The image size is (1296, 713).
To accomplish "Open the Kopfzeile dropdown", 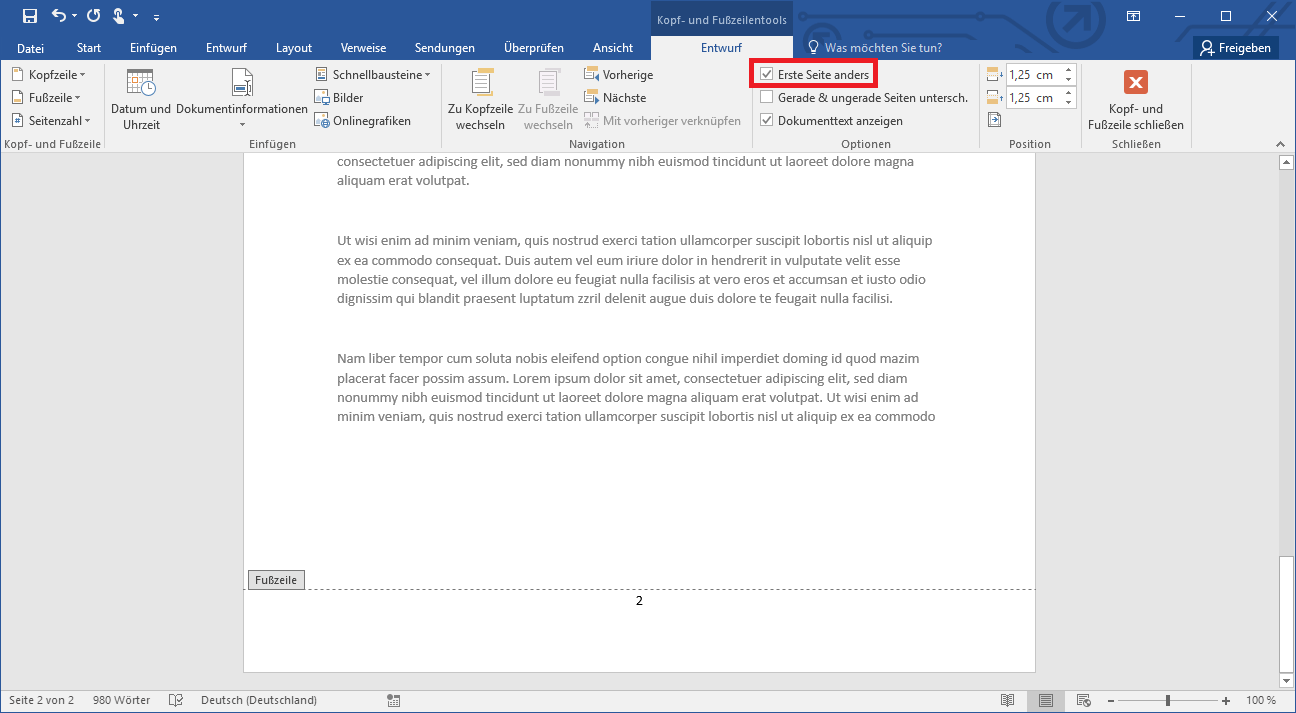I will click(49, 75).
